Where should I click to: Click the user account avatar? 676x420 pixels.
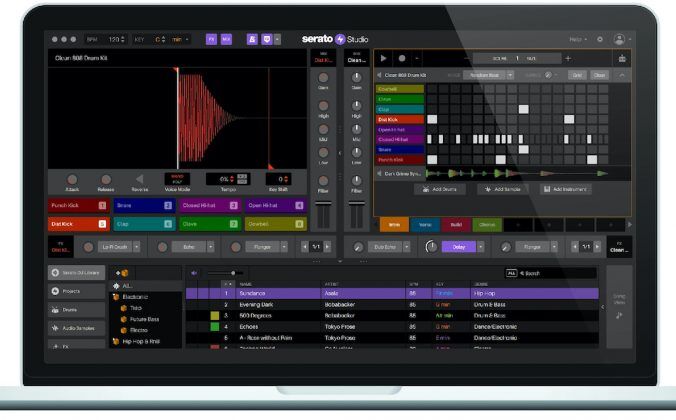click(x=619, y=39)
